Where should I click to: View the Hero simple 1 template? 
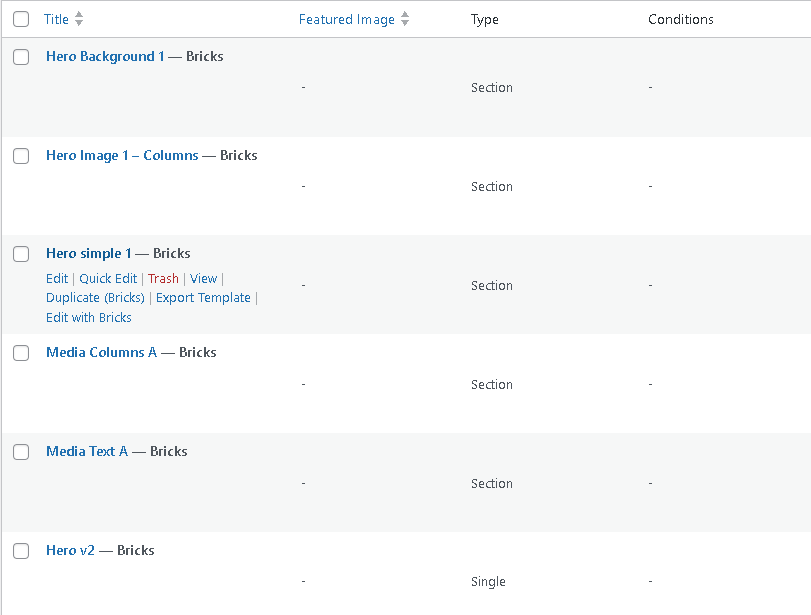203,278
